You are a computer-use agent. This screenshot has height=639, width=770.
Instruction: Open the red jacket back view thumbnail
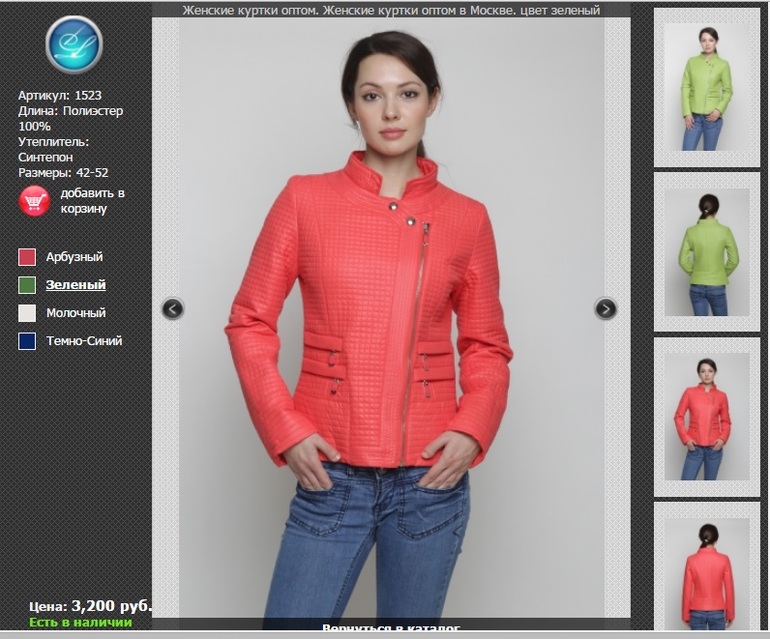tap(707, 572)
